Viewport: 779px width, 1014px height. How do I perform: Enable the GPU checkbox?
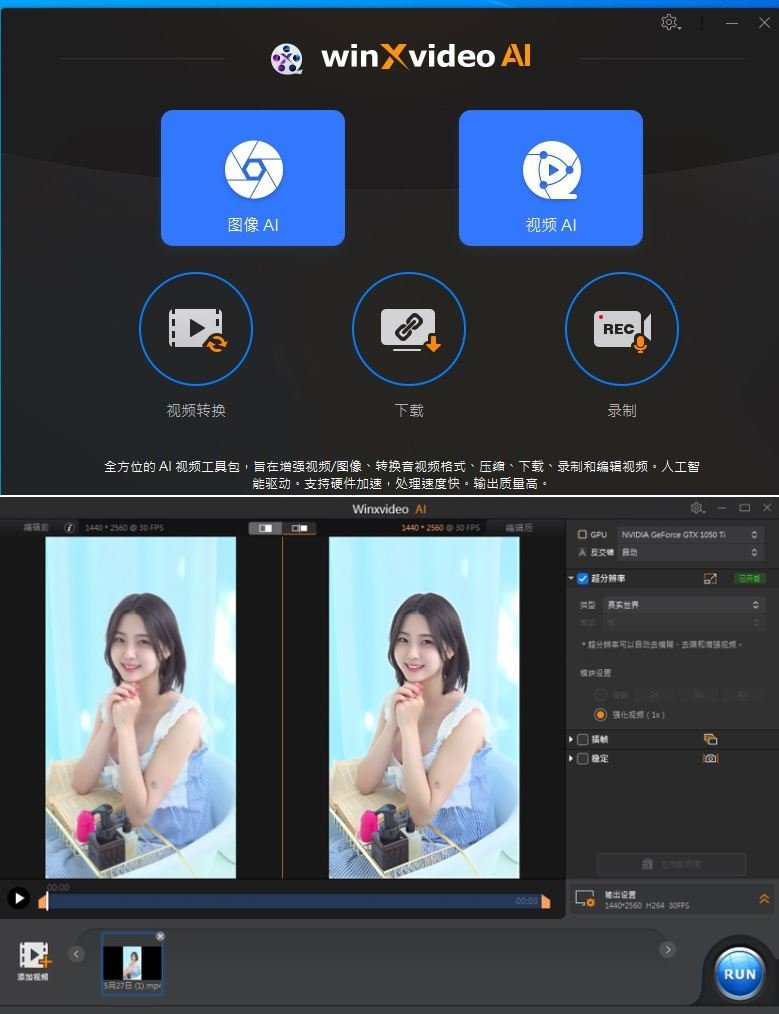coord(582,535)
